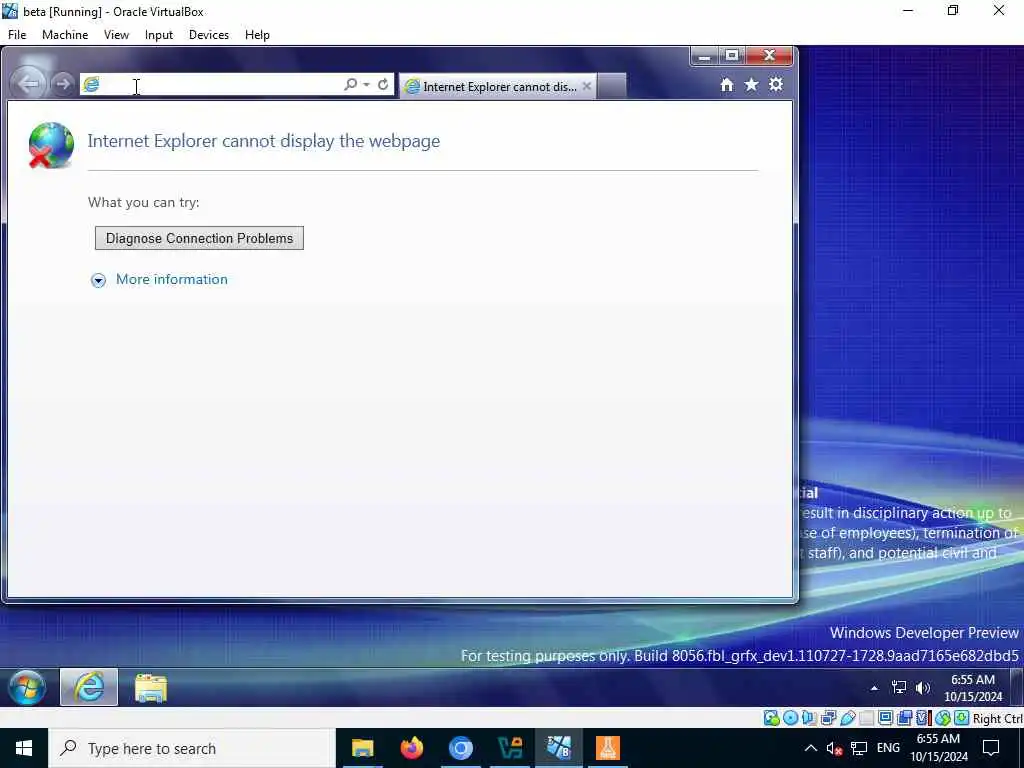
Task: Click host network tray icon
Action: tap(859, 748)
